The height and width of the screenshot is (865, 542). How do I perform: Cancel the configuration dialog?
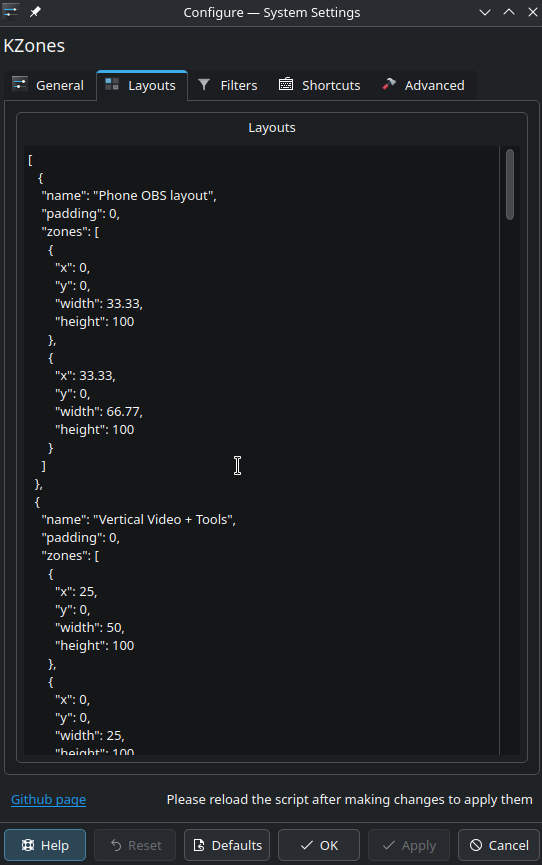498,845
